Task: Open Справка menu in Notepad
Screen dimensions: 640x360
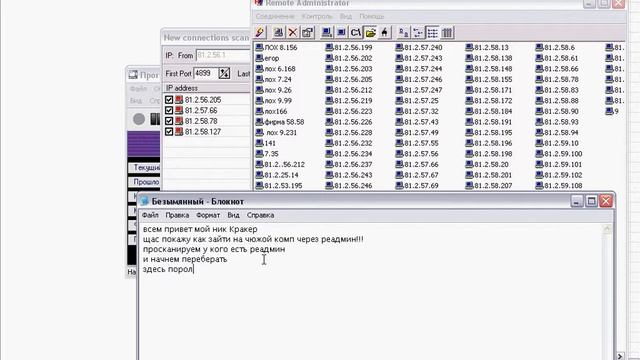Action: click(x=260, y=215)
